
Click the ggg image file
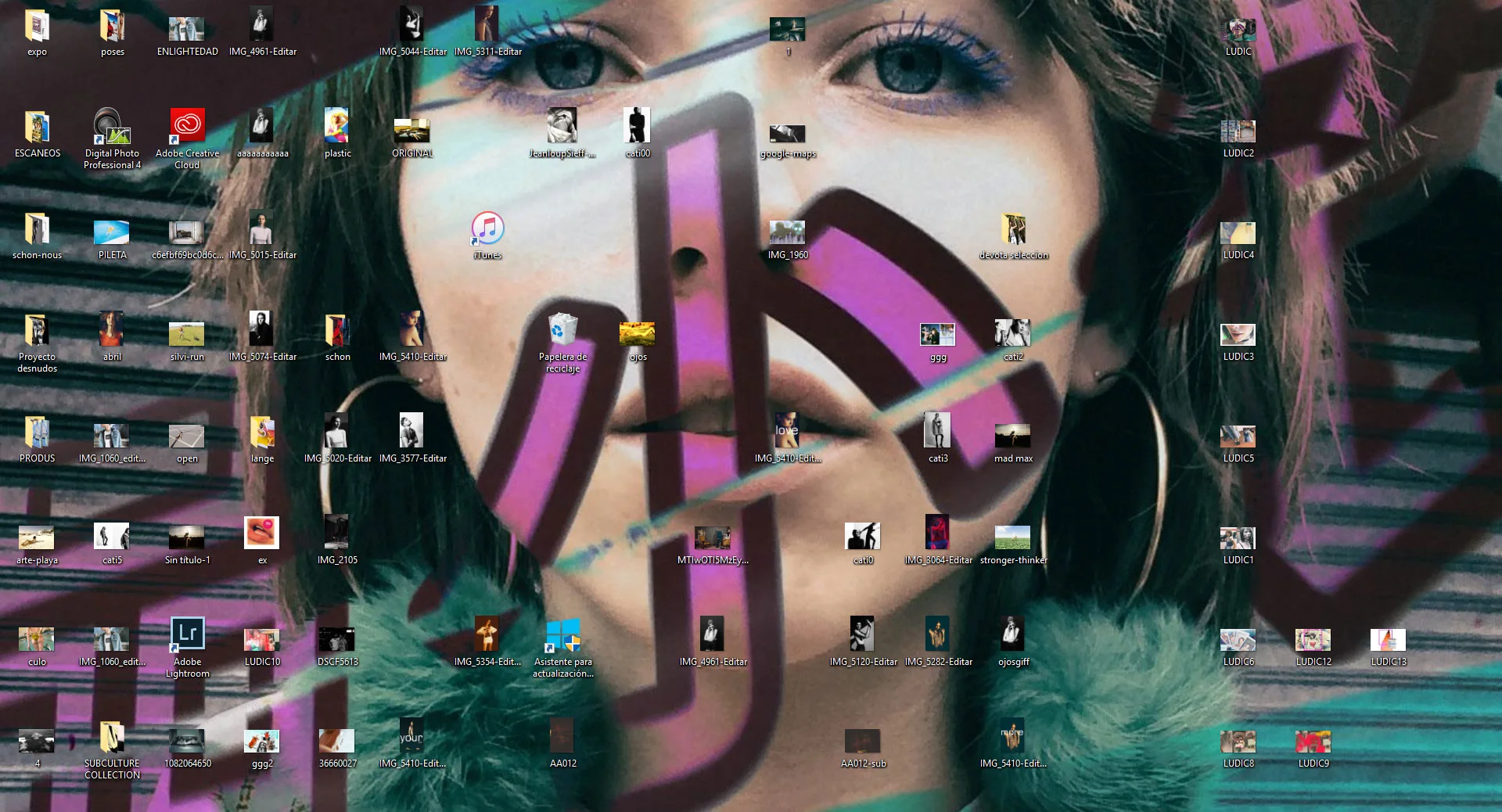point(938,334)
